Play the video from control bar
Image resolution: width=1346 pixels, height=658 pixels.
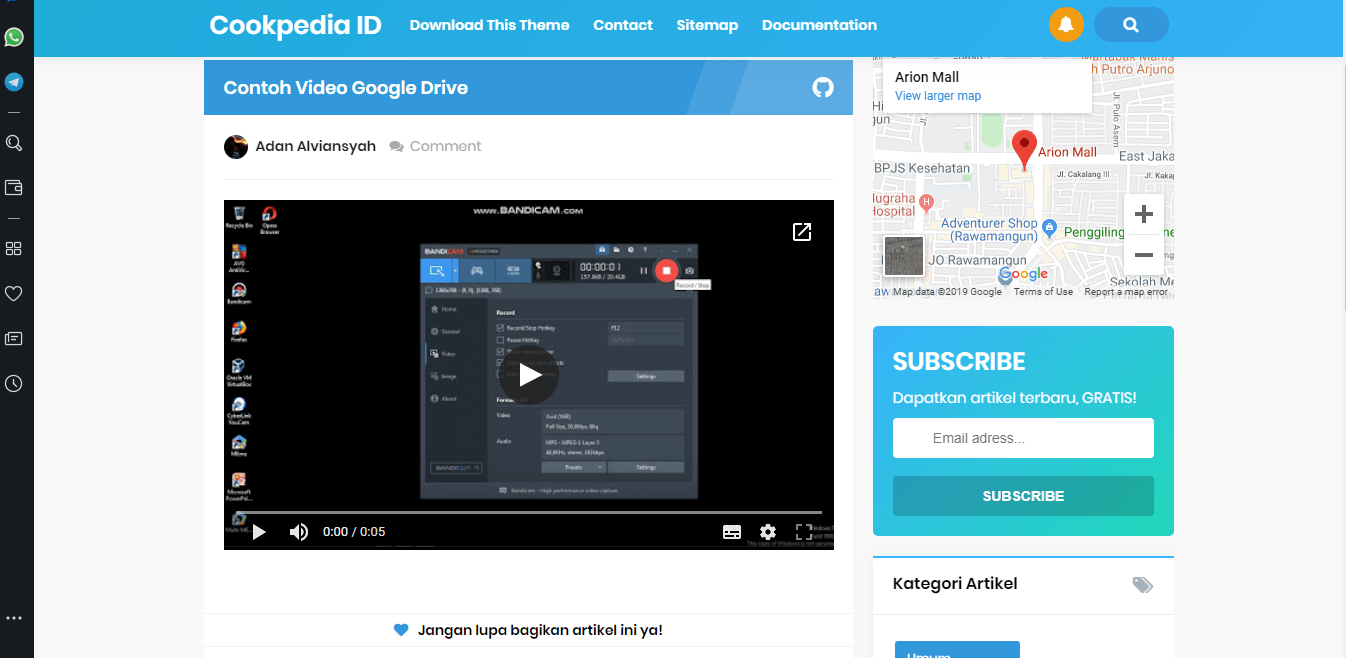tap(259, 532)
